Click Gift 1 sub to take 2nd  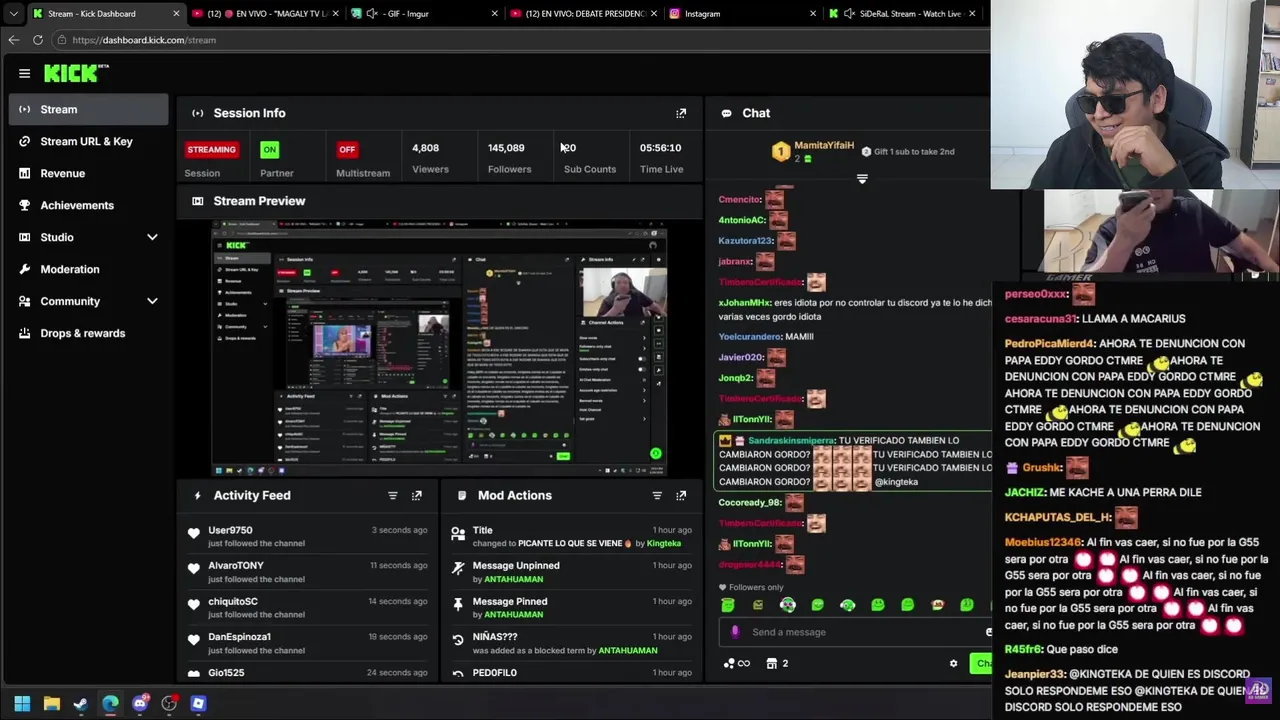(x=907, y=152)
